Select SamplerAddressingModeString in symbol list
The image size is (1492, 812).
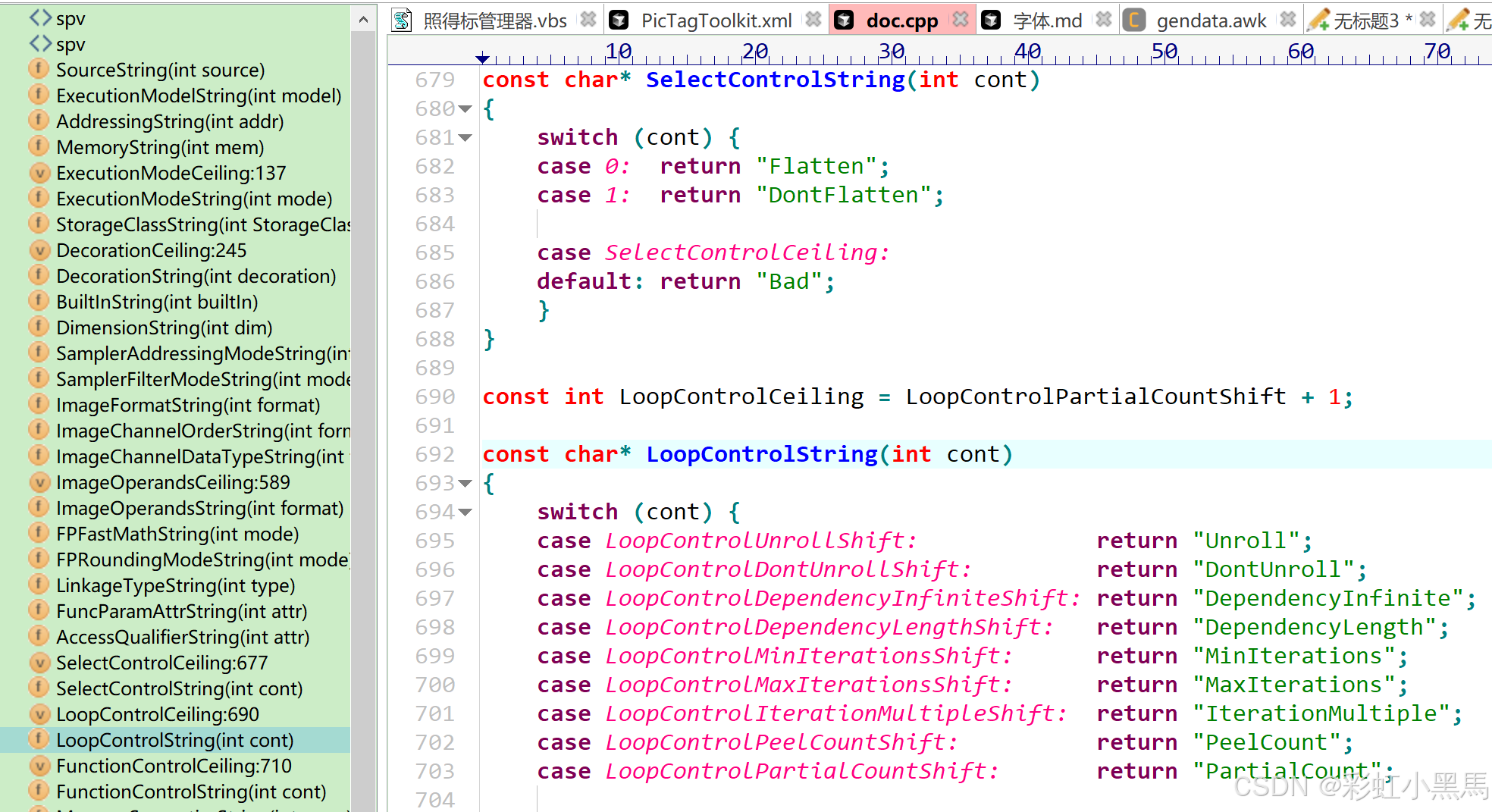pyautogui.click(x=203, y=353)
